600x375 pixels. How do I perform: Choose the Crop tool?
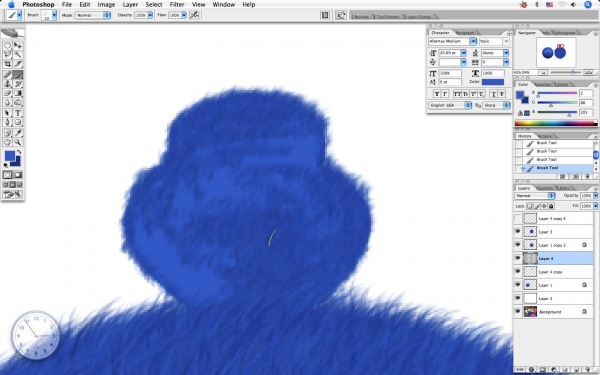(7, 64)
